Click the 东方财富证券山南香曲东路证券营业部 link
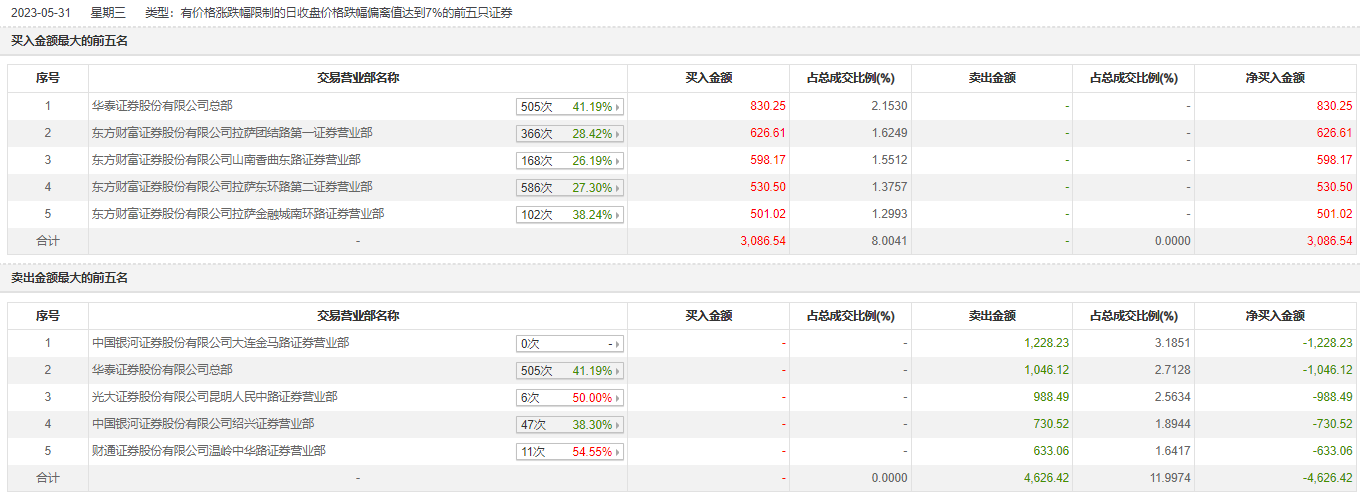 pyautogui.click(x=226, y=160)
